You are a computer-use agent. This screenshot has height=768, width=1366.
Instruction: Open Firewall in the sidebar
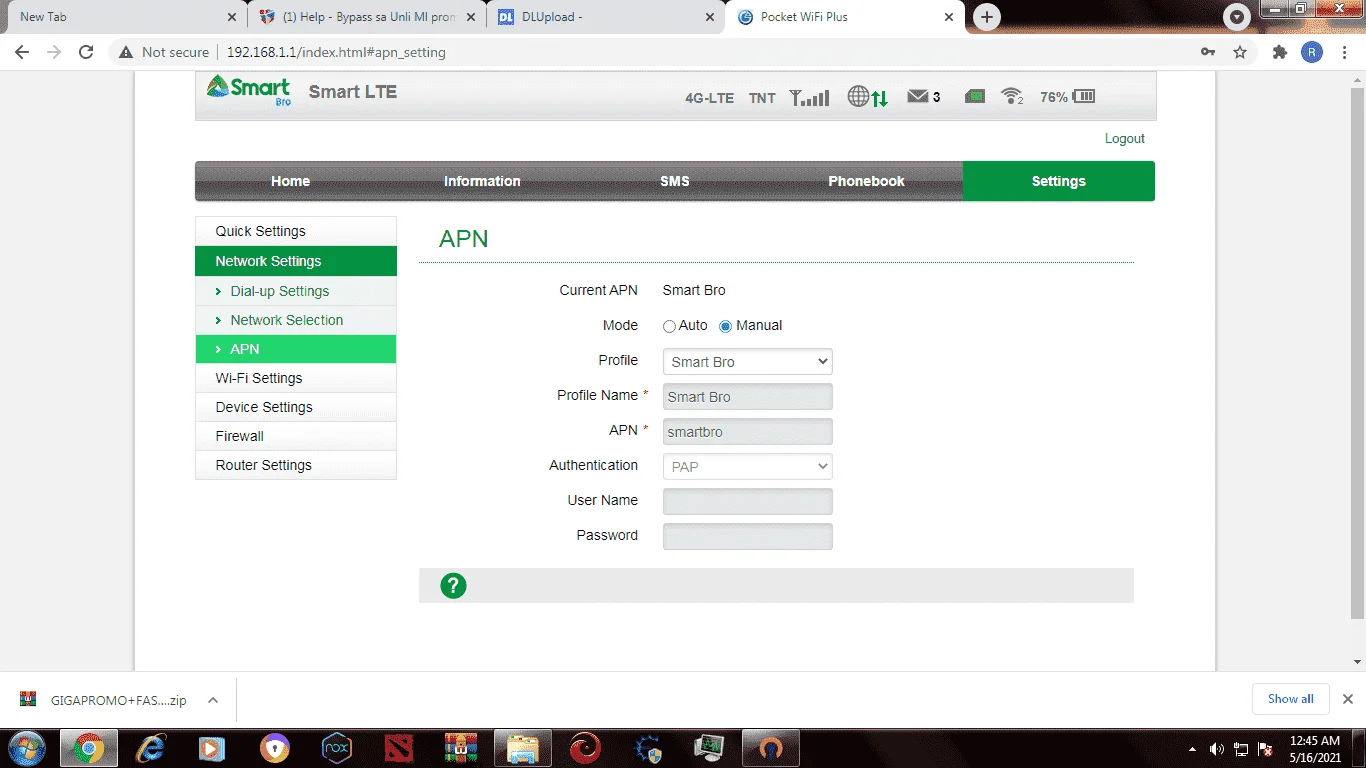[296, 436]
